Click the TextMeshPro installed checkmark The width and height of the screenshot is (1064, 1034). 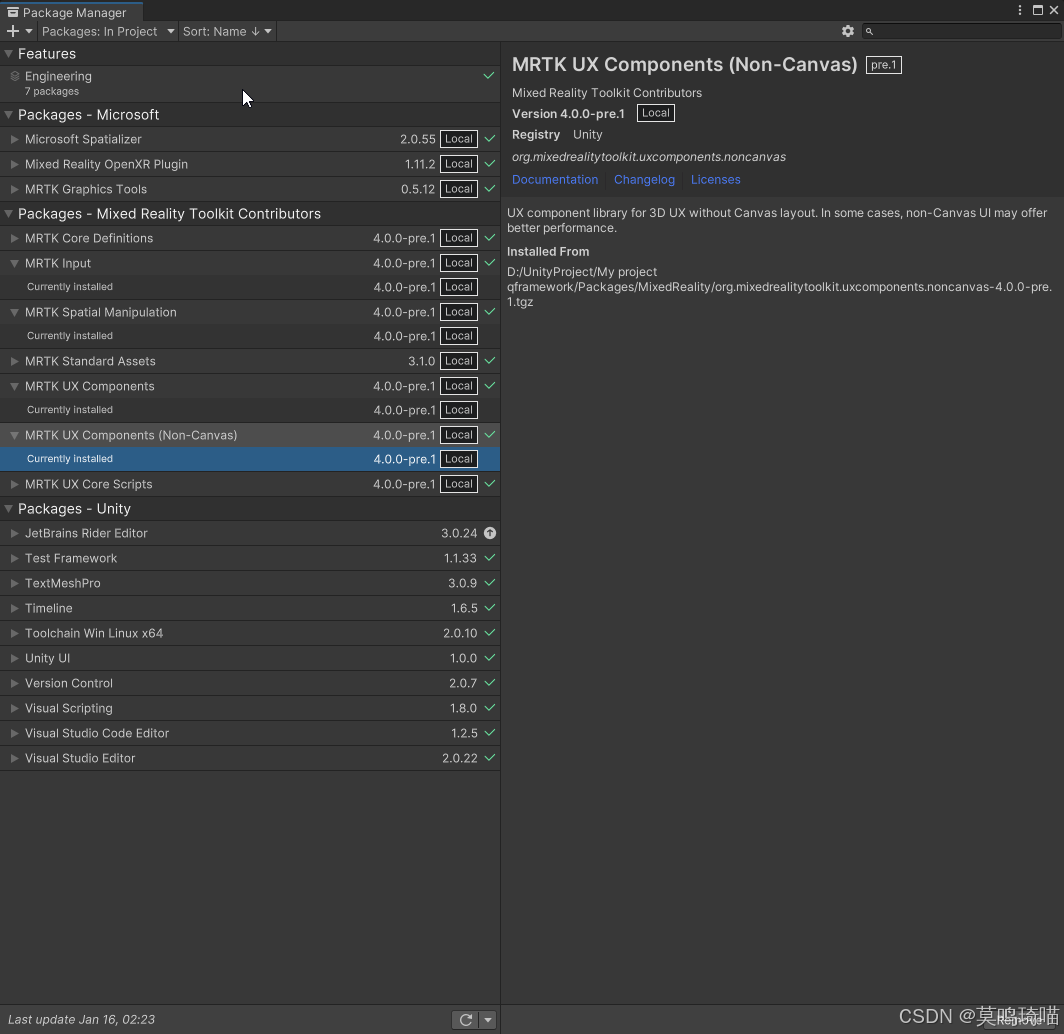490,583
